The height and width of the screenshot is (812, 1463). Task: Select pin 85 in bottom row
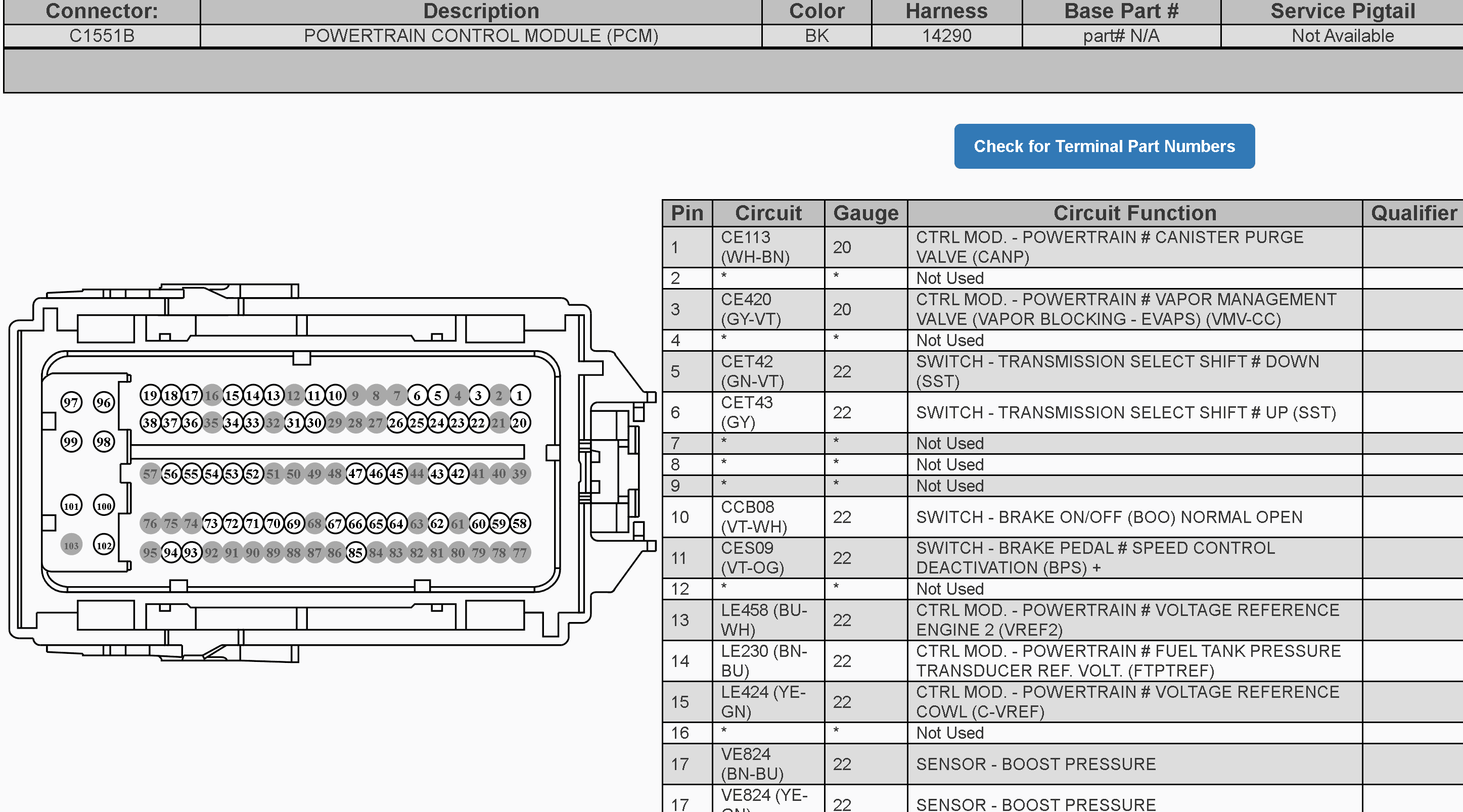click(x=355, y=552)
